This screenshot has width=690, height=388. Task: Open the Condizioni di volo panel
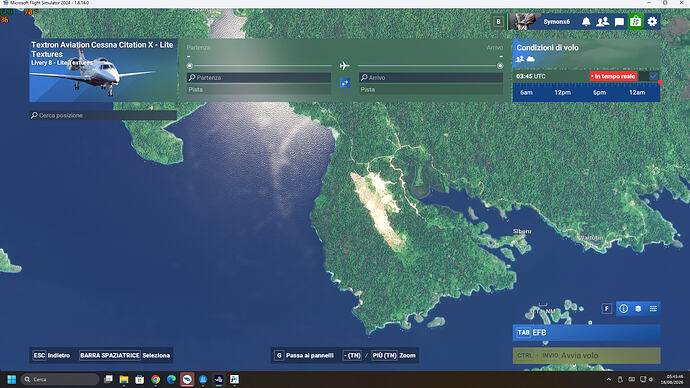(x=586, y=53)
